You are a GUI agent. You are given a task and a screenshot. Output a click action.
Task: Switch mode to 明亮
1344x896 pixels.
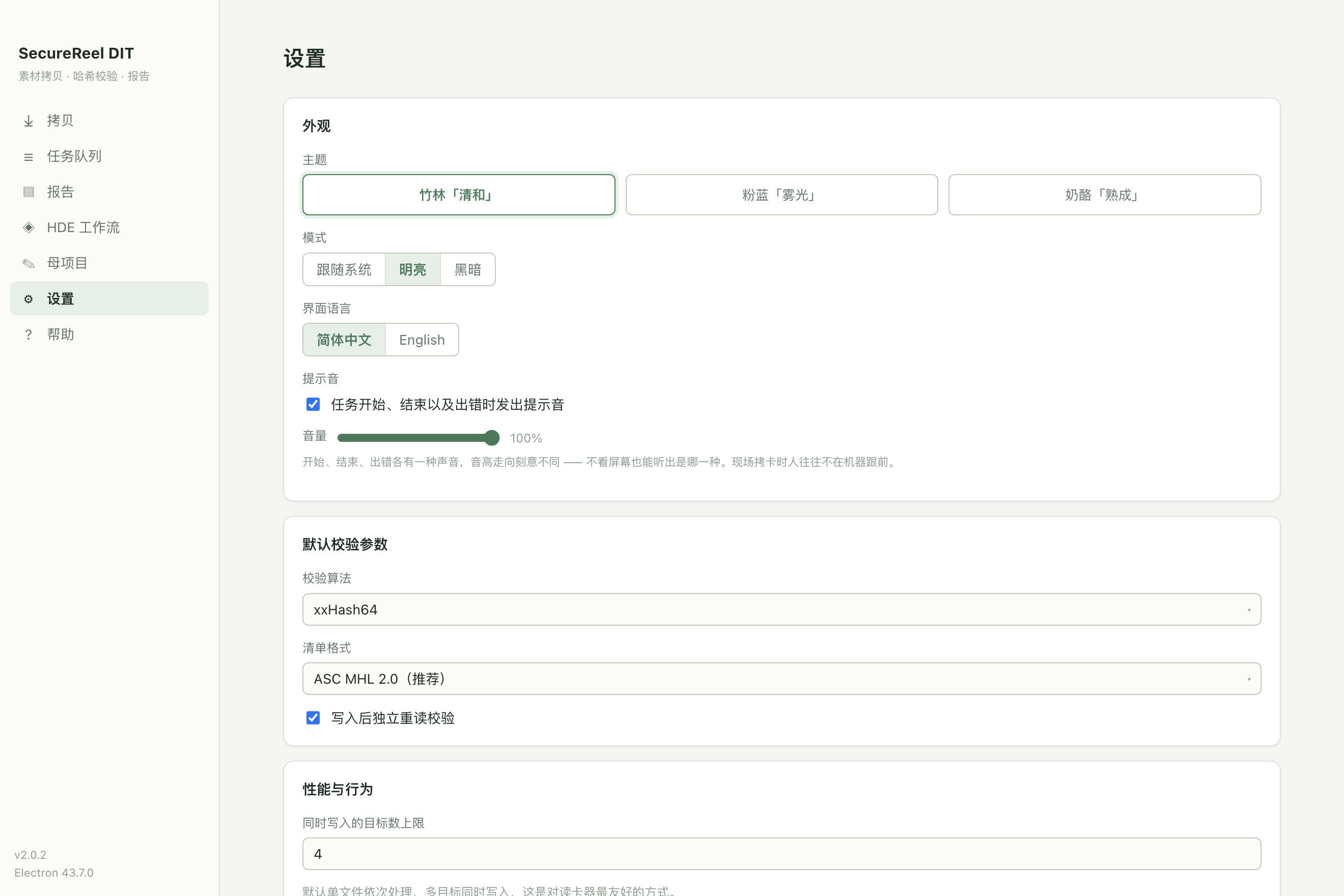(412, 270)
